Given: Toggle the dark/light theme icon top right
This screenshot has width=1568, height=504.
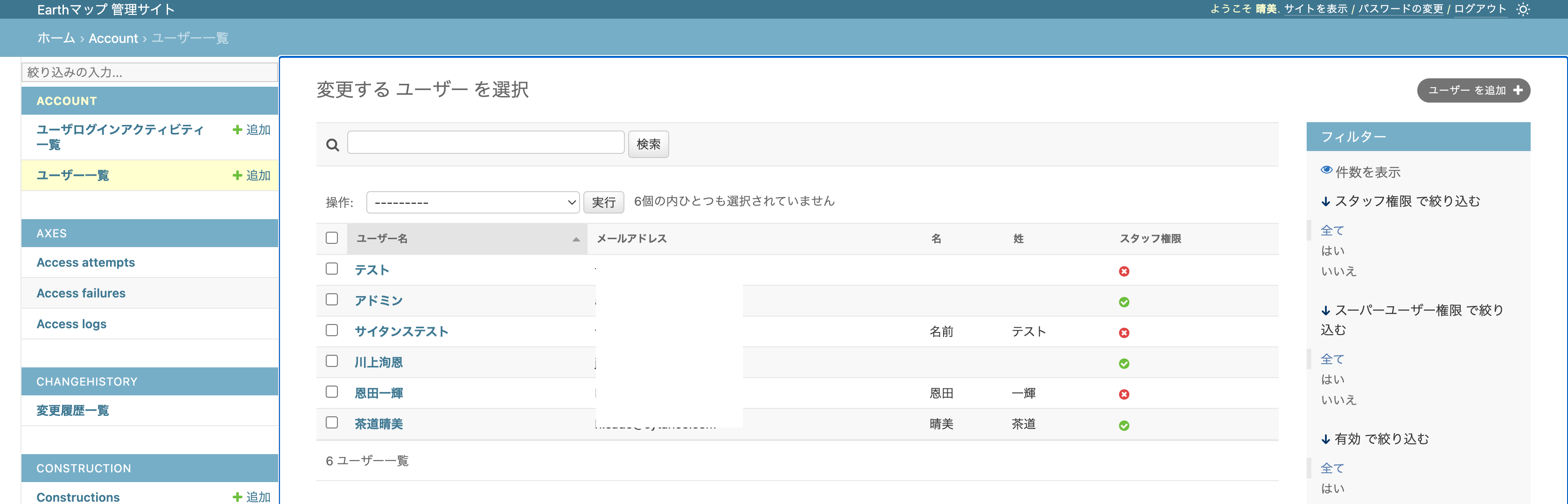Looking at the screenshot, I should pos(1524,9).
